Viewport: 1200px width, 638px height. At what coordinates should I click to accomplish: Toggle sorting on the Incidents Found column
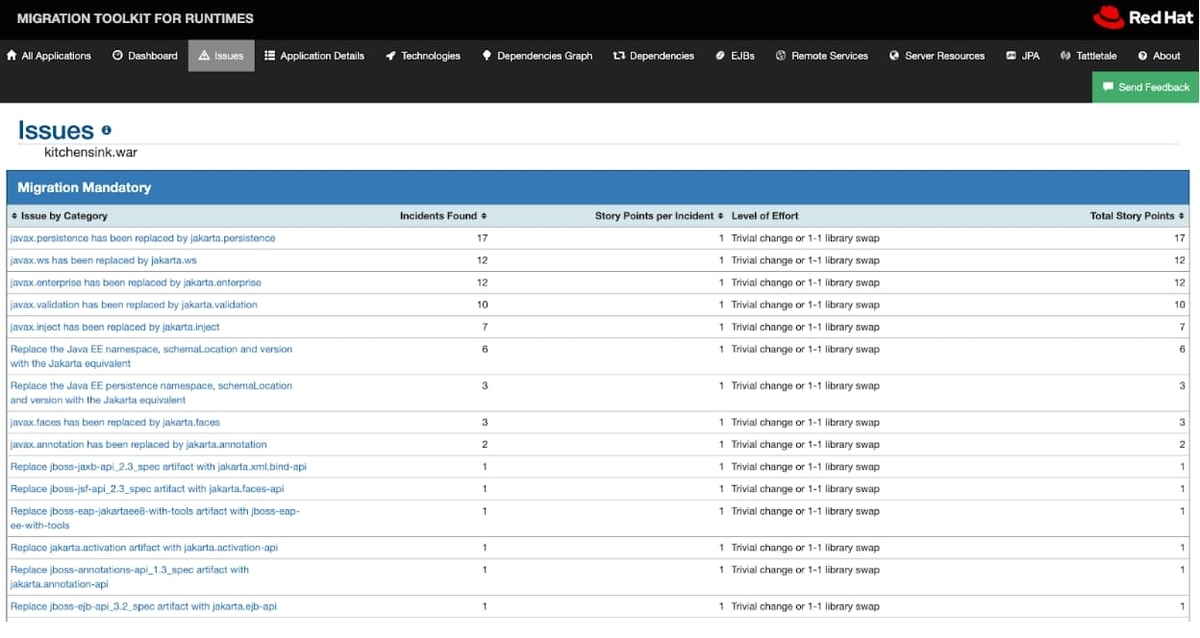[486, 215]
